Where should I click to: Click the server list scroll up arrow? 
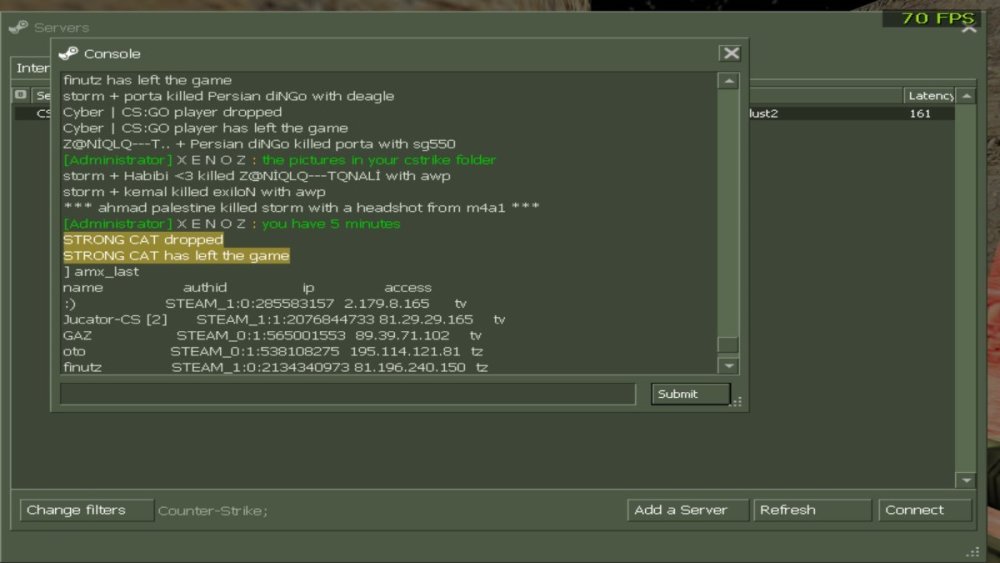[966, 96]
